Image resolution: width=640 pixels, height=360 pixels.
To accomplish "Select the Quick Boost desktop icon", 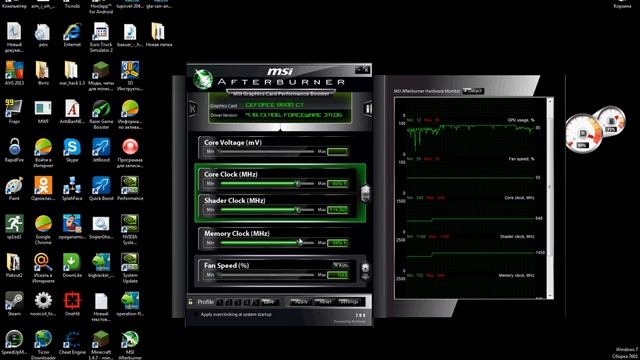I will [101, 189].
